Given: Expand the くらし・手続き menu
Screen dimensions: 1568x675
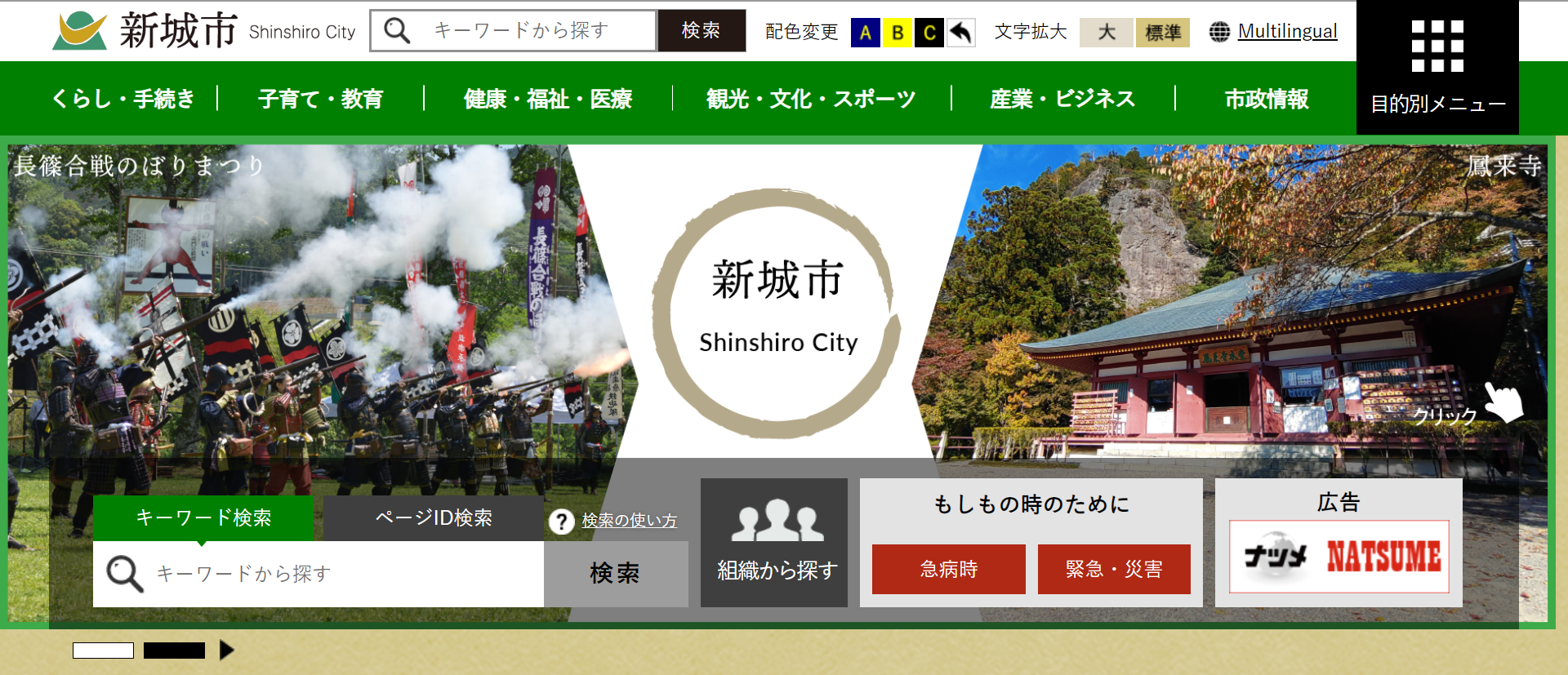Looking at the screenshot, I should (123, 99).
